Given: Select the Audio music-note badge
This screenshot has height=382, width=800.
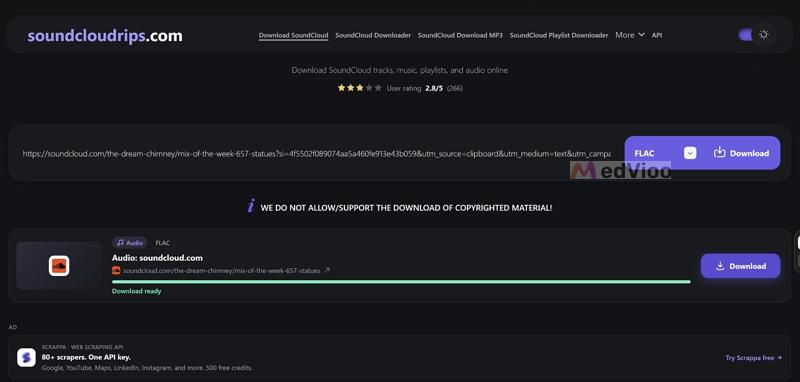Looking at the screenshot, I should pyautogui.click(x=130, y=243).
